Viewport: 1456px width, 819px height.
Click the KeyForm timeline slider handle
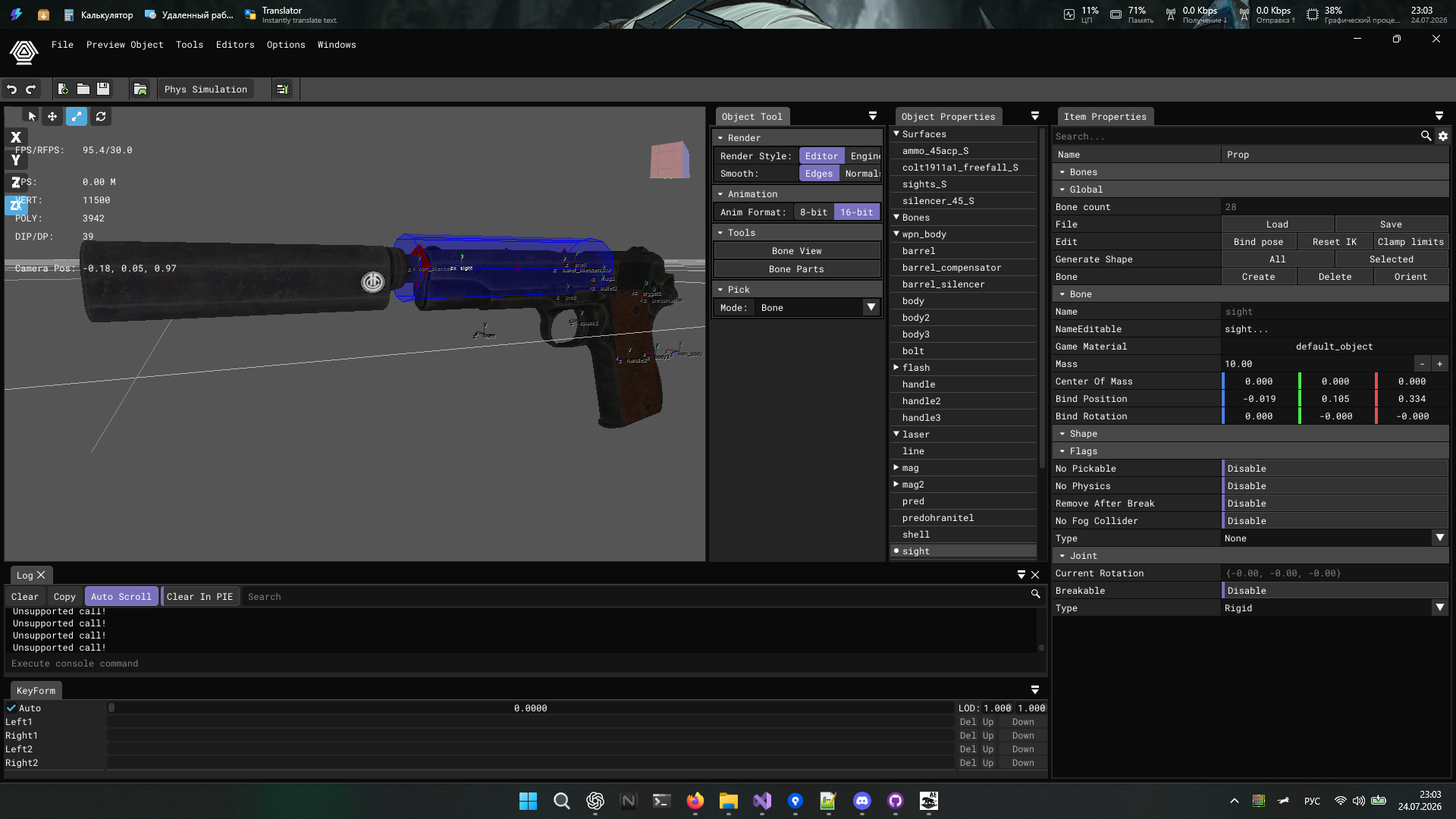(111, 708)
